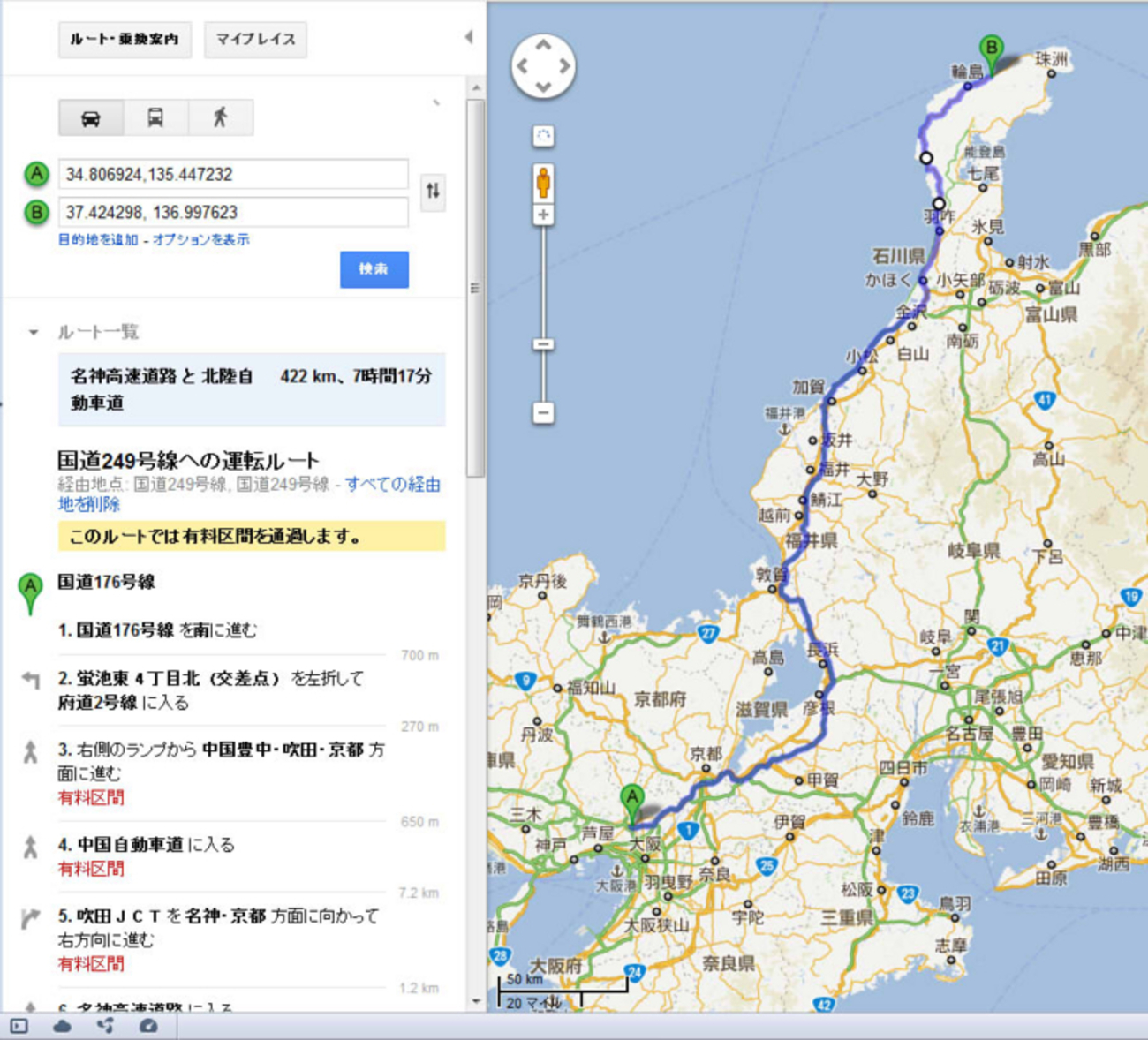1148x1040 pixels.
Task: Click step 2 蛍池東4丁目北 intersection instruction
Action: click(x=211, y=690)
